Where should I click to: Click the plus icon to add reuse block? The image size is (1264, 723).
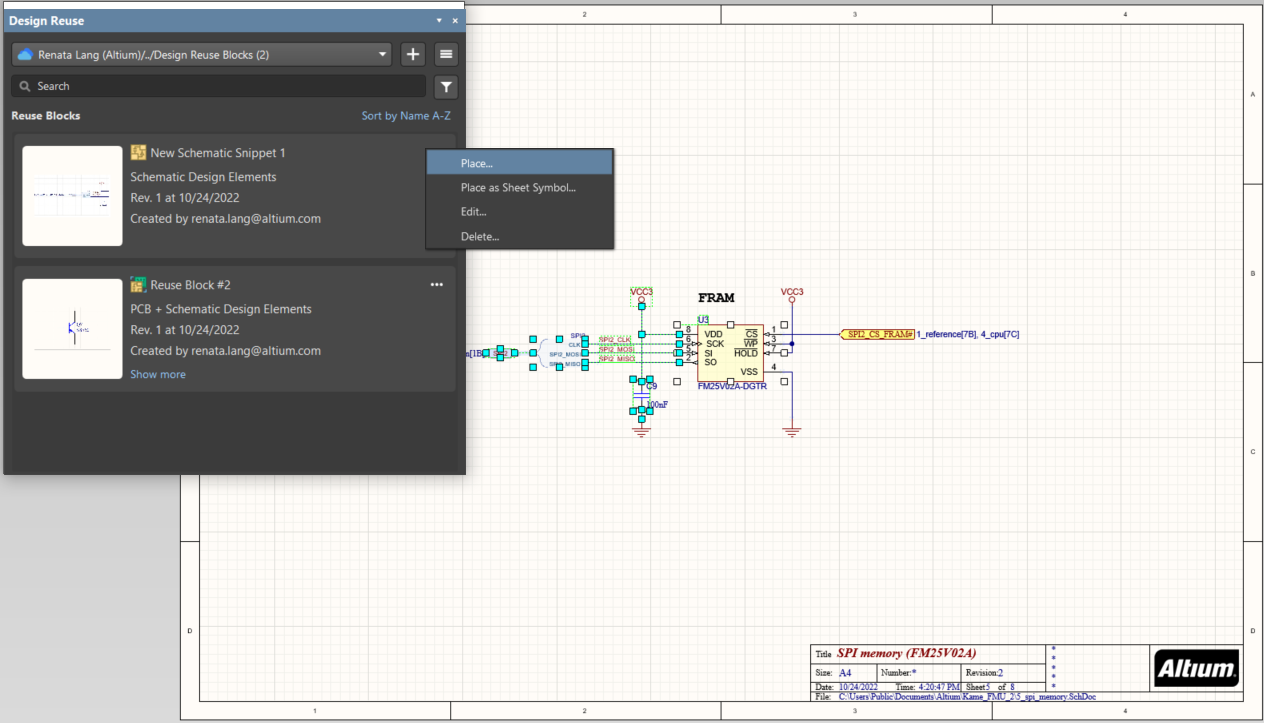(413, 54)
